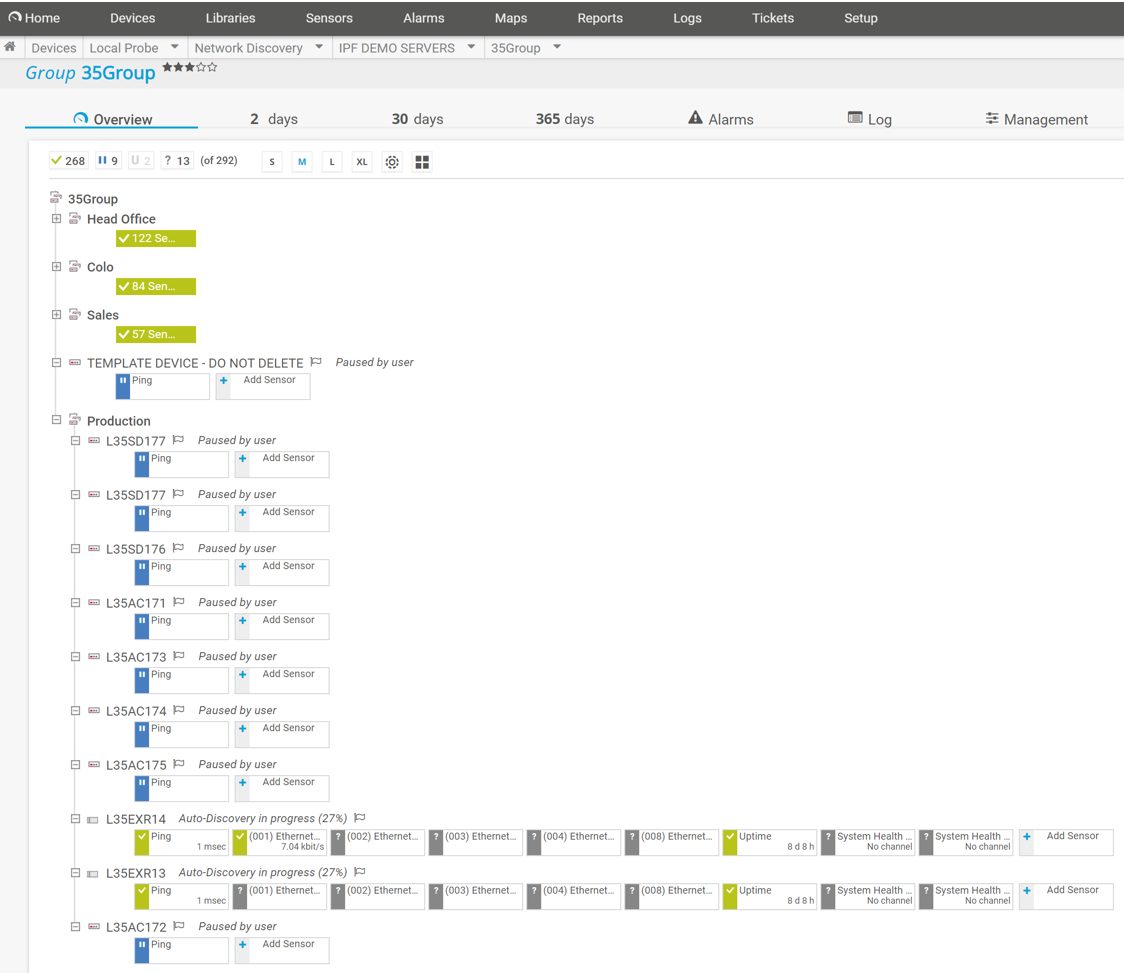Click the flag icon next to TEMPLATE DEVICE
The height and width of the screenshot is (973, 1124).
(315, 362)
